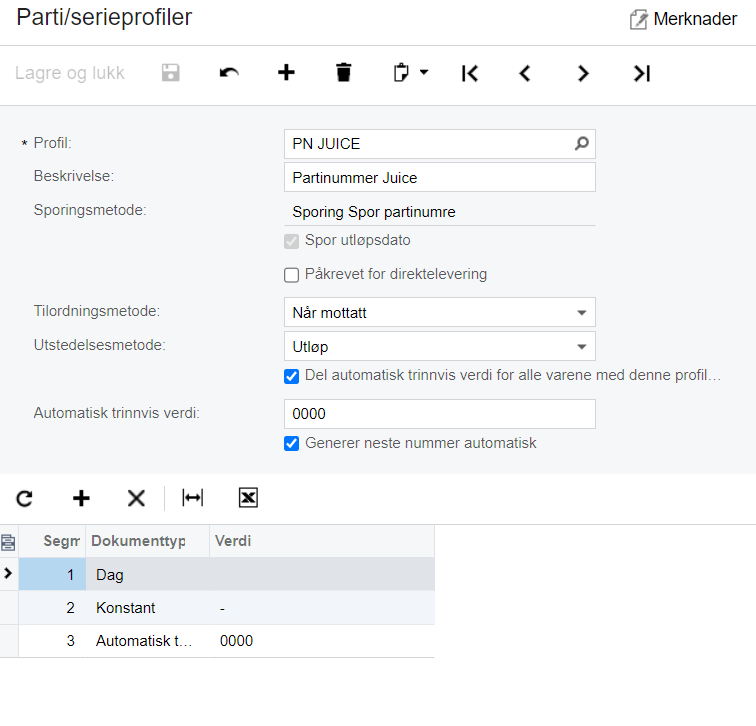The height and width of the screenshot is (726, 756).
Task: Open clipboard dropdown arrow in toolbar
Action: 424,73
